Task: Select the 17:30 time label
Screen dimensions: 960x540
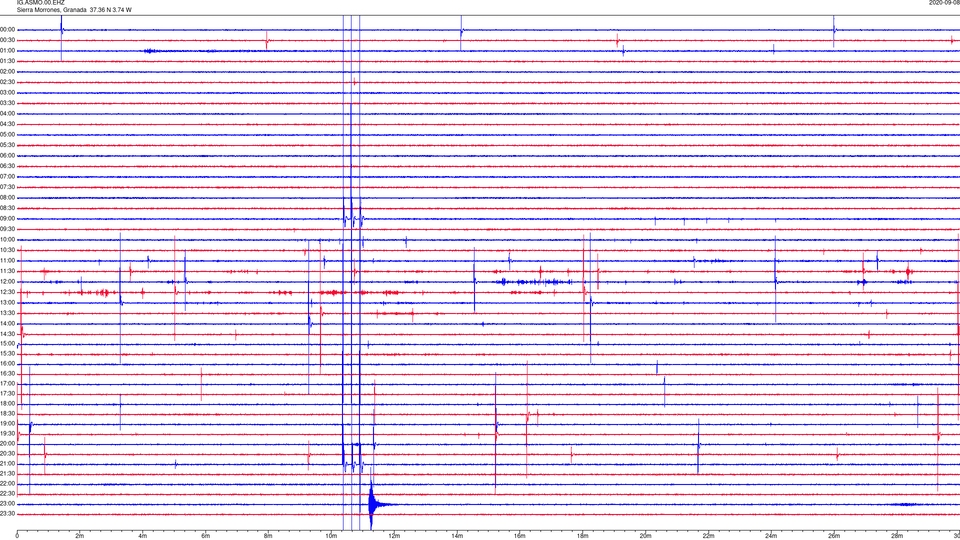Action: 8,394
